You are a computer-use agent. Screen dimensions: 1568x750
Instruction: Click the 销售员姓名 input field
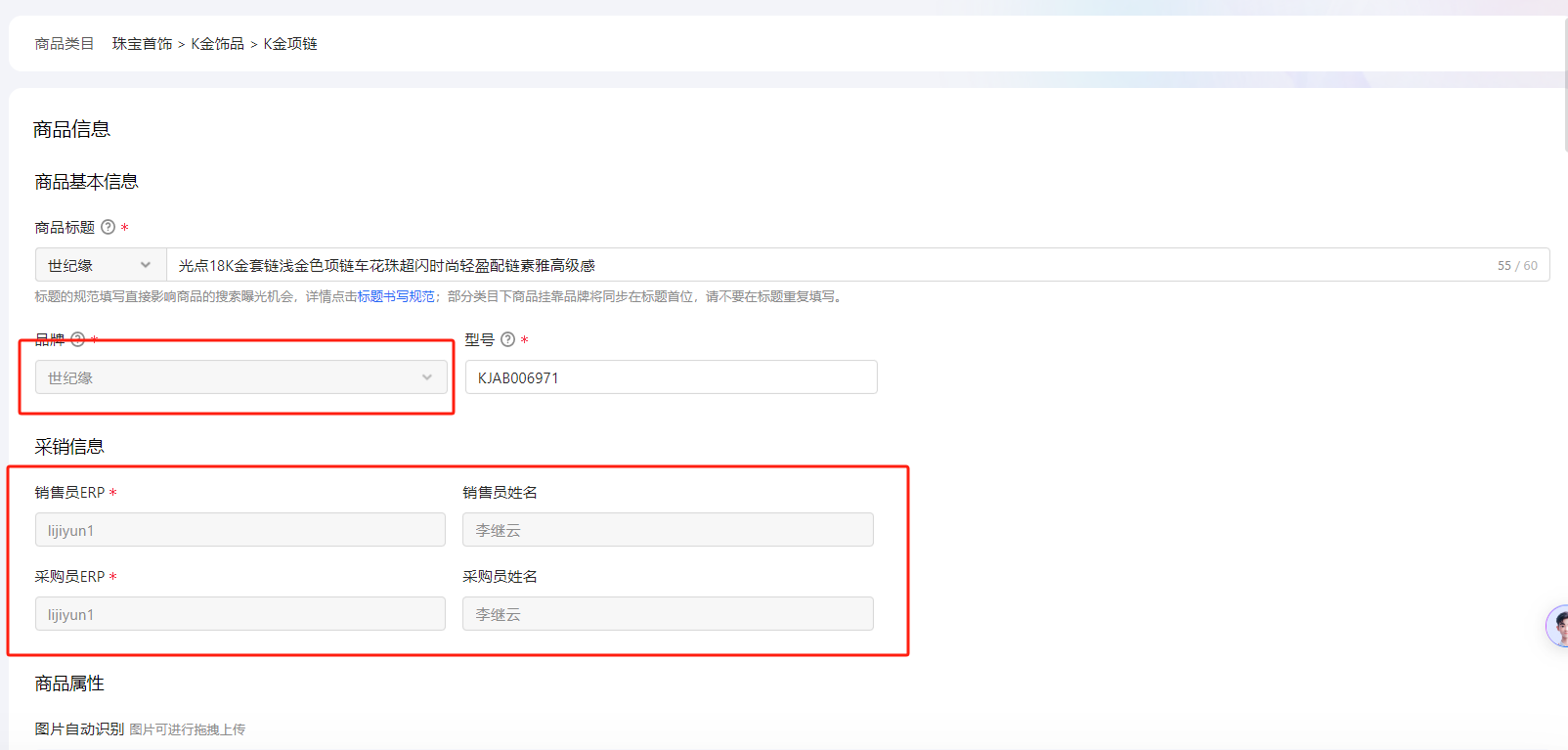click(668, 530)
